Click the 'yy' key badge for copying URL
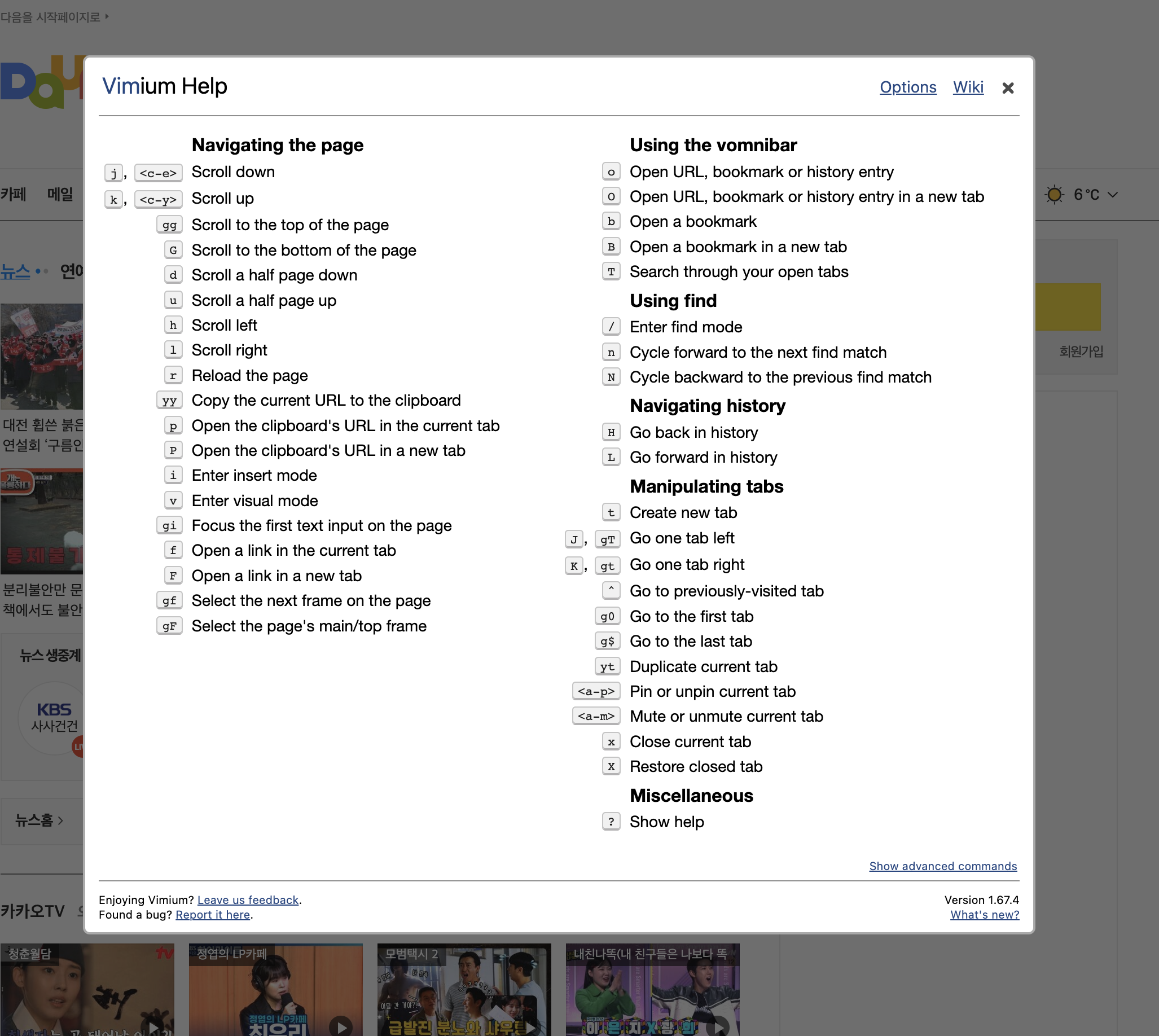 click(169, 400)
